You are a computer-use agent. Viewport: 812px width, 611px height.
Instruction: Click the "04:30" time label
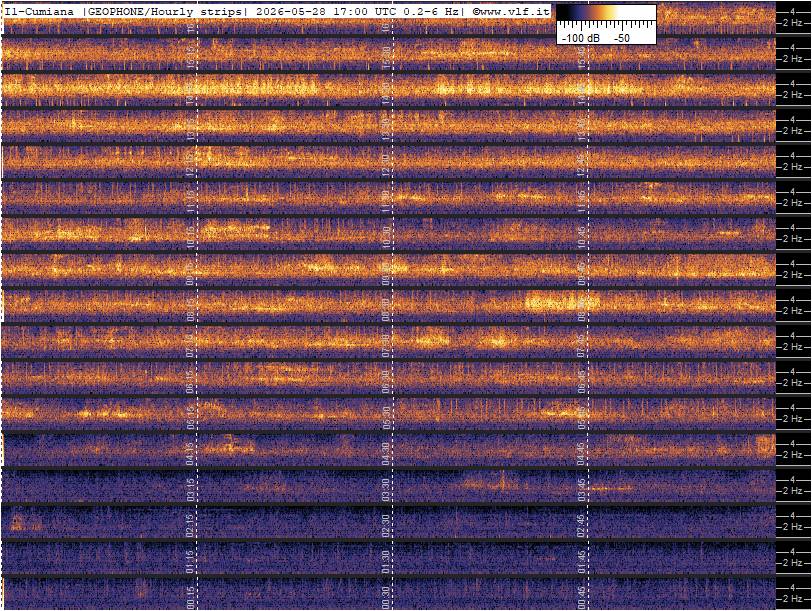click(386, 454)
